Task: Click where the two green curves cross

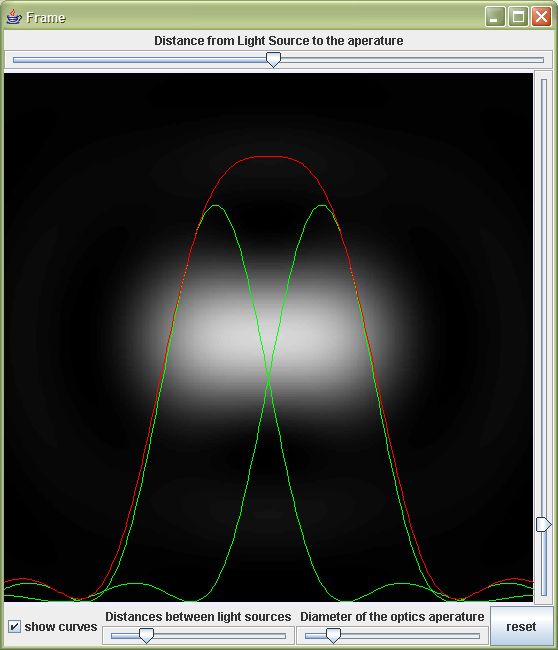Action: pyautogui.click(x=269, y=375)
